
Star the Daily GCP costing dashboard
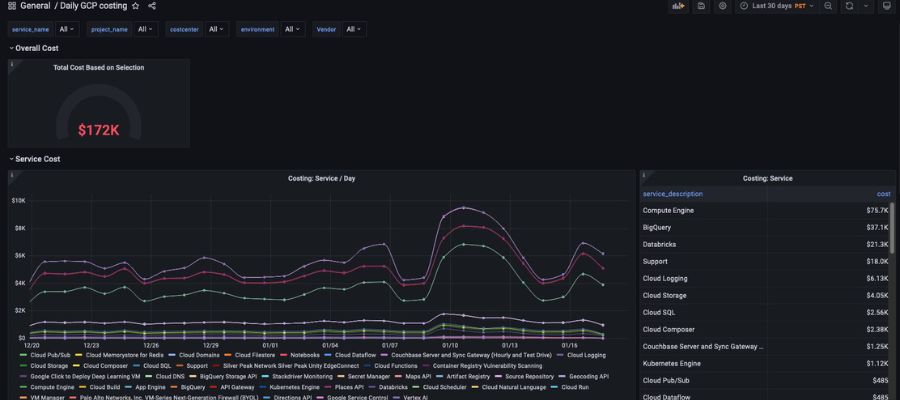pyautogui.click(x=135, y=6)
